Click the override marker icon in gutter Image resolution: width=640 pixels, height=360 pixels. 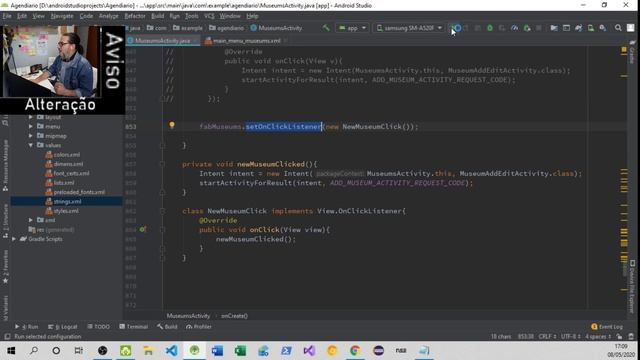[142, 229]
